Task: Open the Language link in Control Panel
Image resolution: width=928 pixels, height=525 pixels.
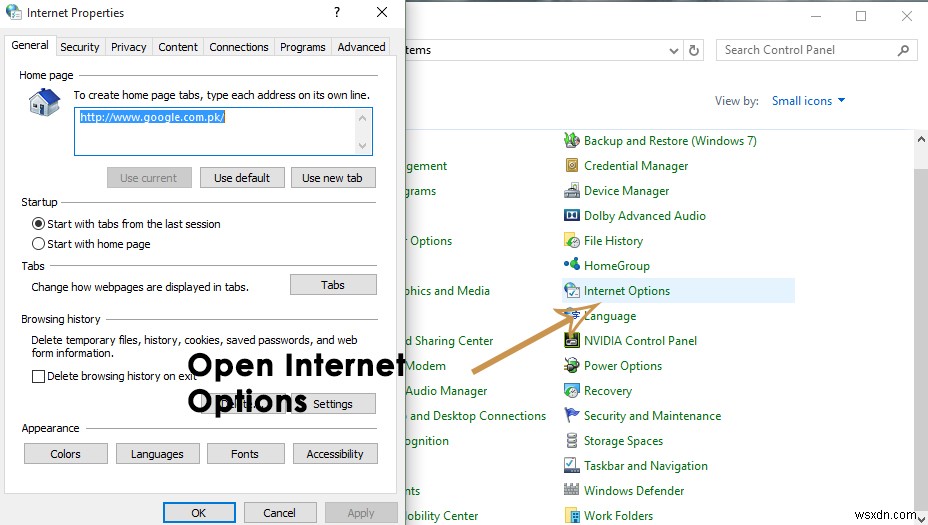Action: click(610, 316)
